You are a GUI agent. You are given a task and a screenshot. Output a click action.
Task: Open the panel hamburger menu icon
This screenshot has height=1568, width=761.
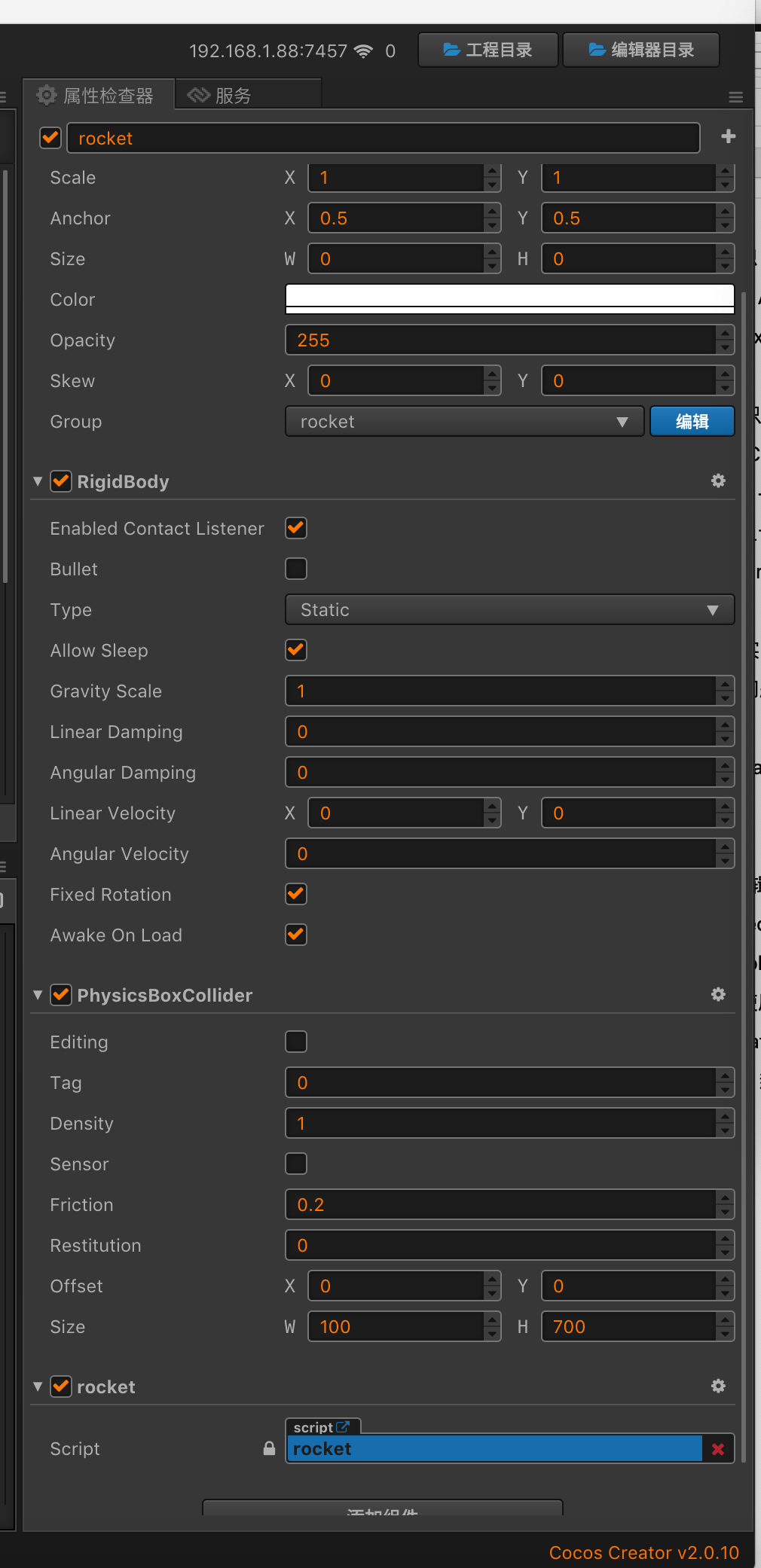pos(735,97)
